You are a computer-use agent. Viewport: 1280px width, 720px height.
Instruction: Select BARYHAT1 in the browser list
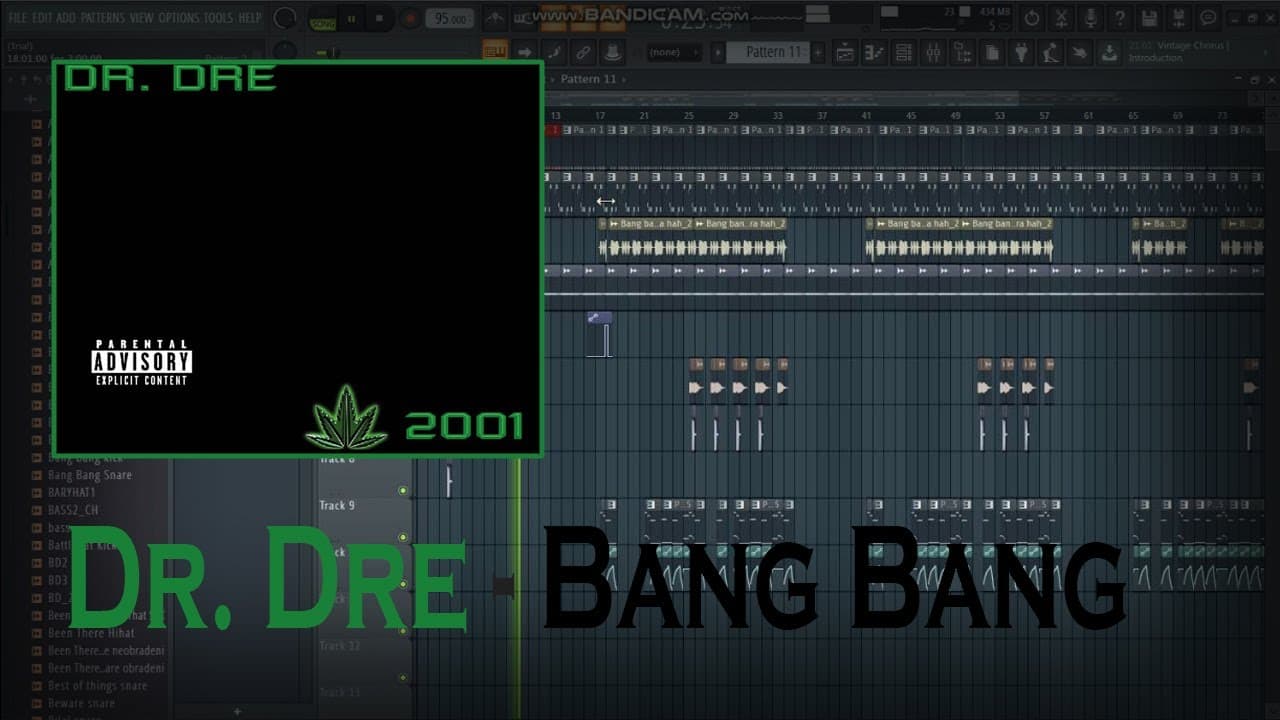[x=72, y=492]
